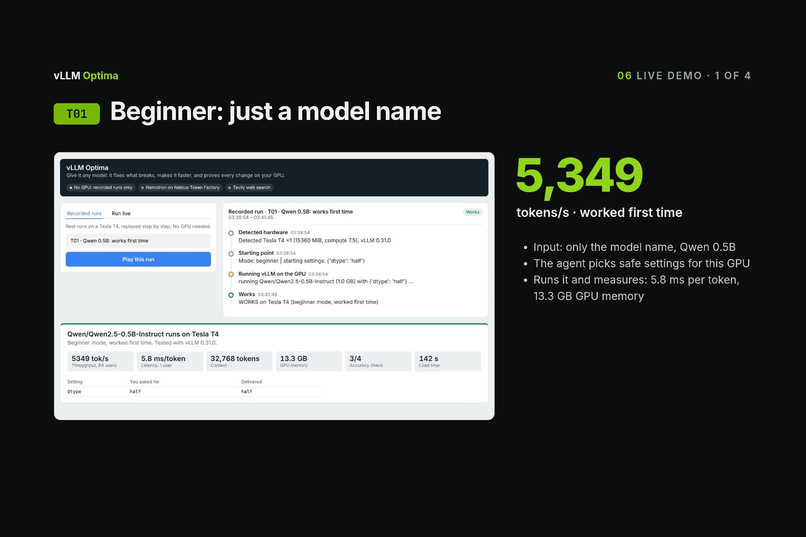Click the You asked for column header
806x537 pixels.
144,382
